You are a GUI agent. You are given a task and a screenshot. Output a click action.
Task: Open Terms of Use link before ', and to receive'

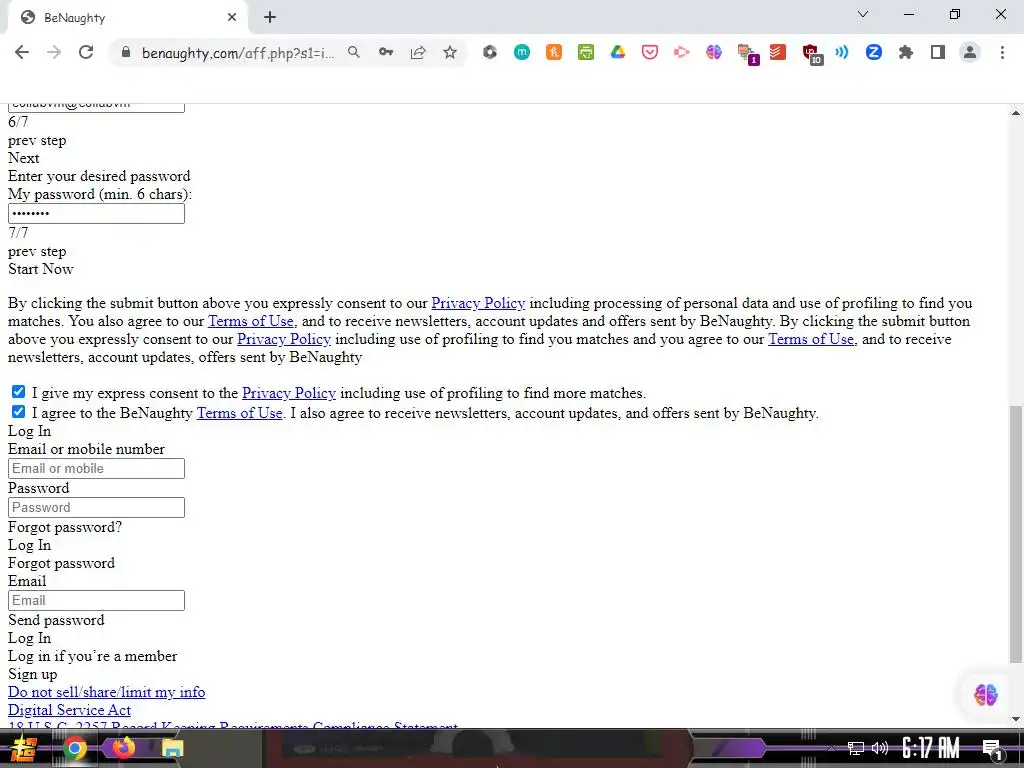click(810, 340)
